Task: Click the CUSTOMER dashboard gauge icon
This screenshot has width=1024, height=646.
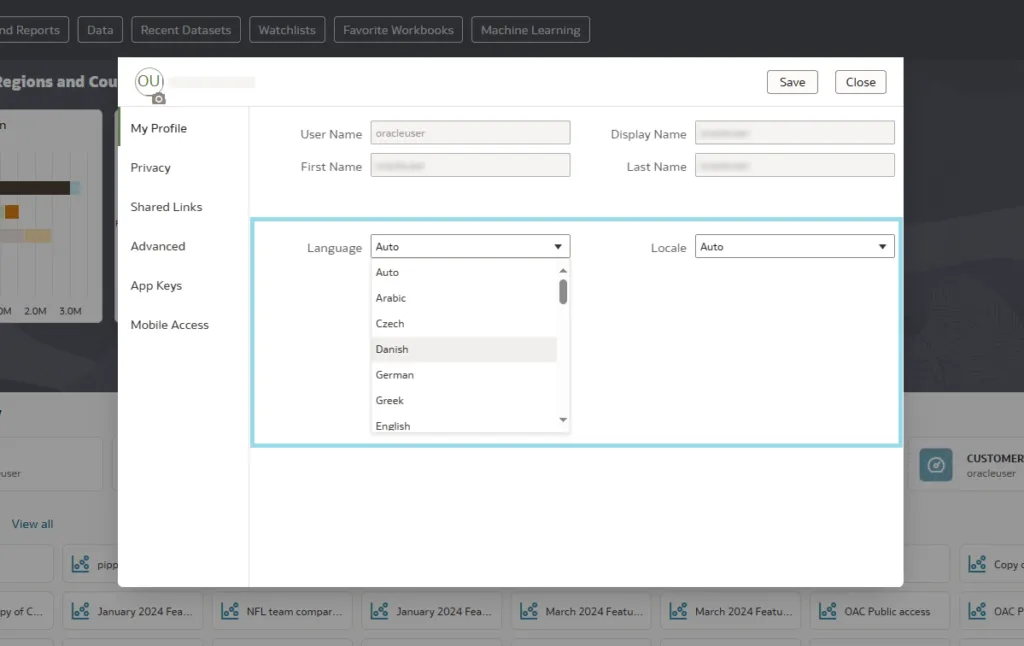Action: (936, 465)
